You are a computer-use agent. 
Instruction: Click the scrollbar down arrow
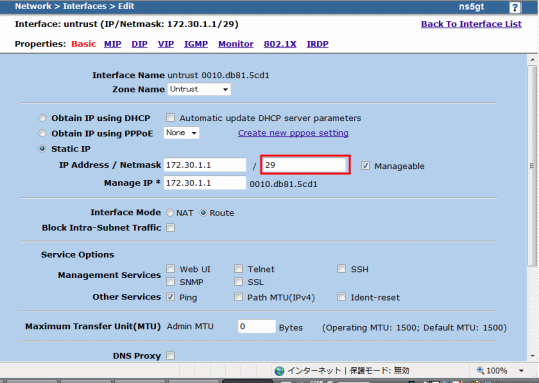[532, 356]
